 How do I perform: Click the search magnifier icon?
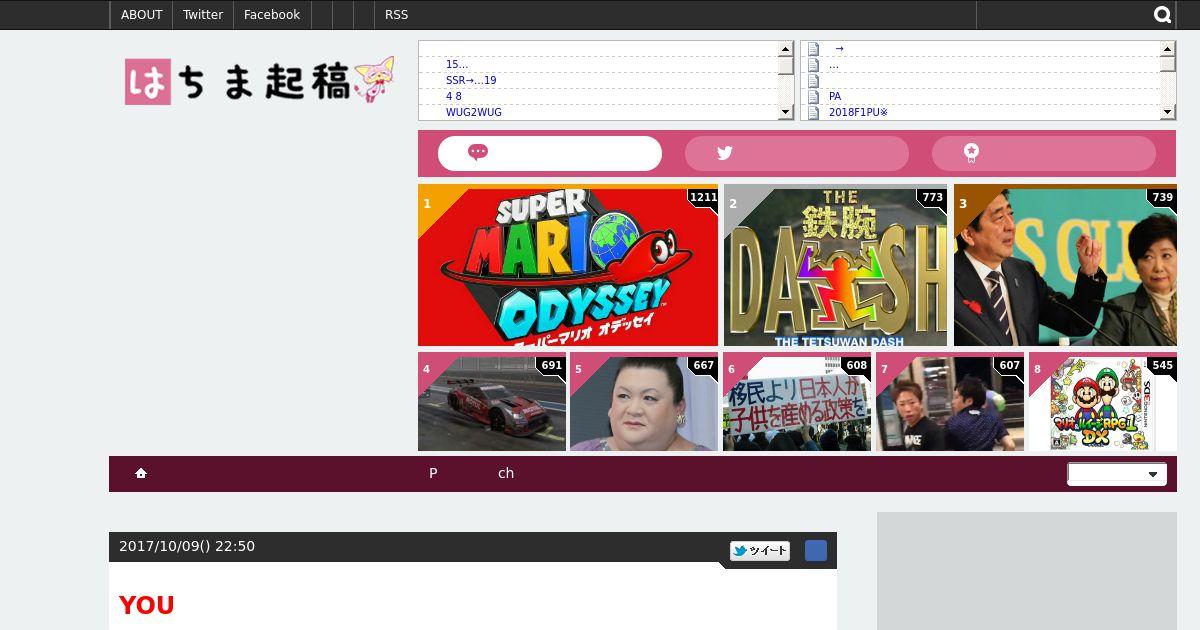coord(1162,15)
